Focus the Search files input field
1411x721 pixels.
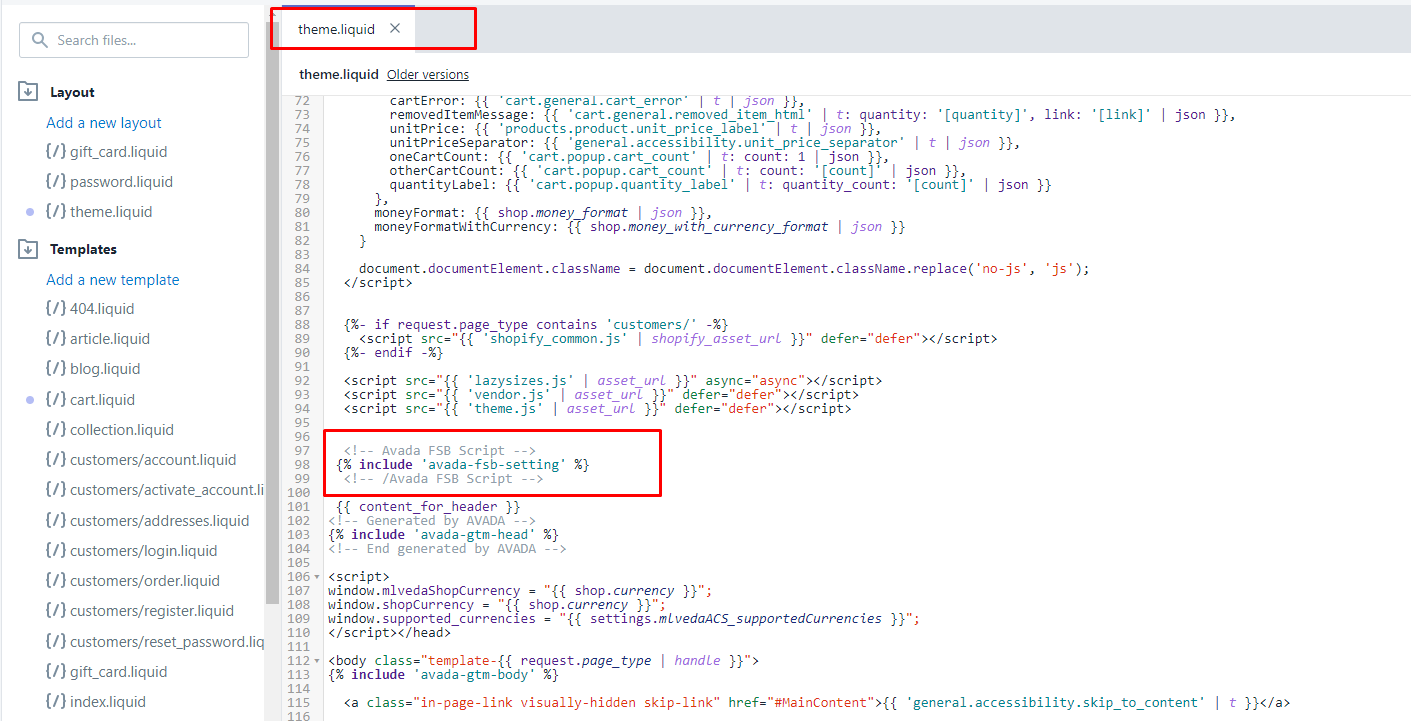pos(134,40)
